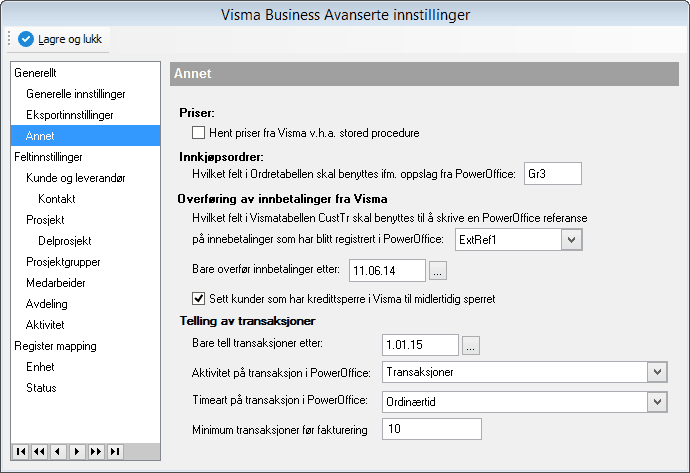690x473 pixels.
Task: Open Avdeling settings
Action: click(47, 304)
